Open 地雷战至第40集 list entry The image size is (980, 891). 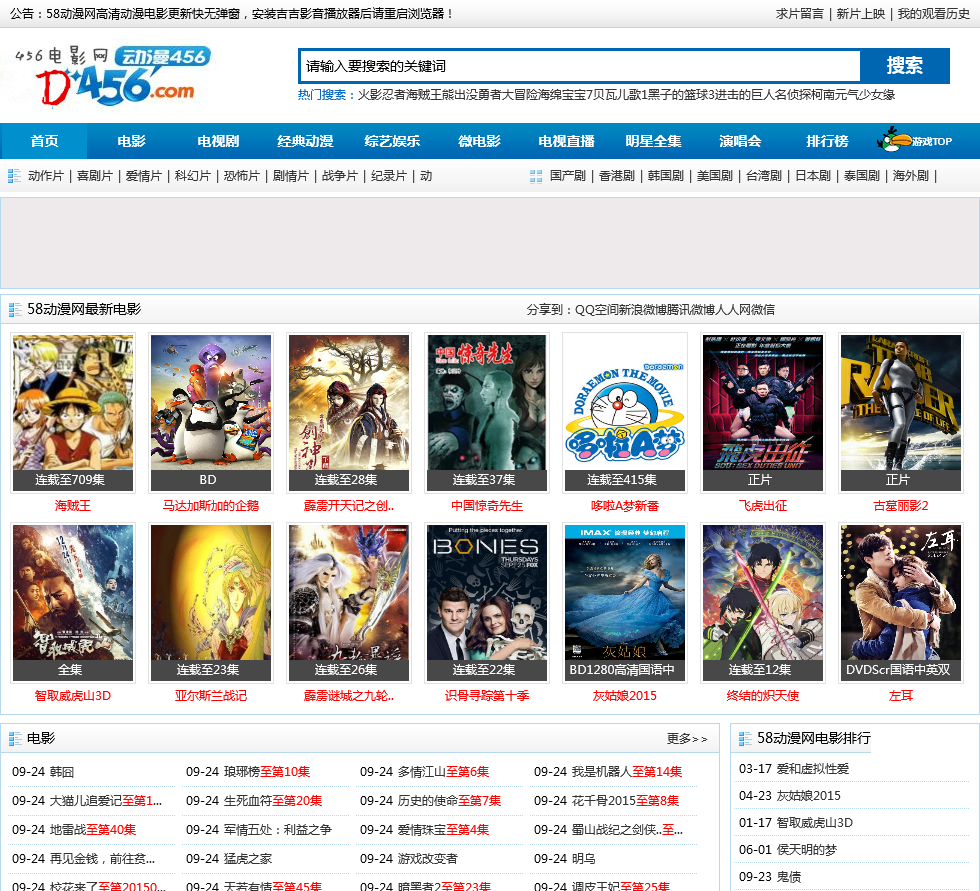pyautogui.click(x=92, y=830)
